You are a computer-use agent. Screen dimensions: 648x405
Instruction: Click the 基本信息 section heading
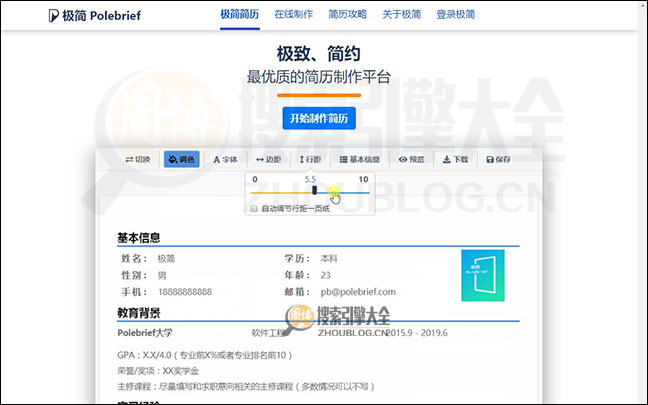tap(138, 238)
